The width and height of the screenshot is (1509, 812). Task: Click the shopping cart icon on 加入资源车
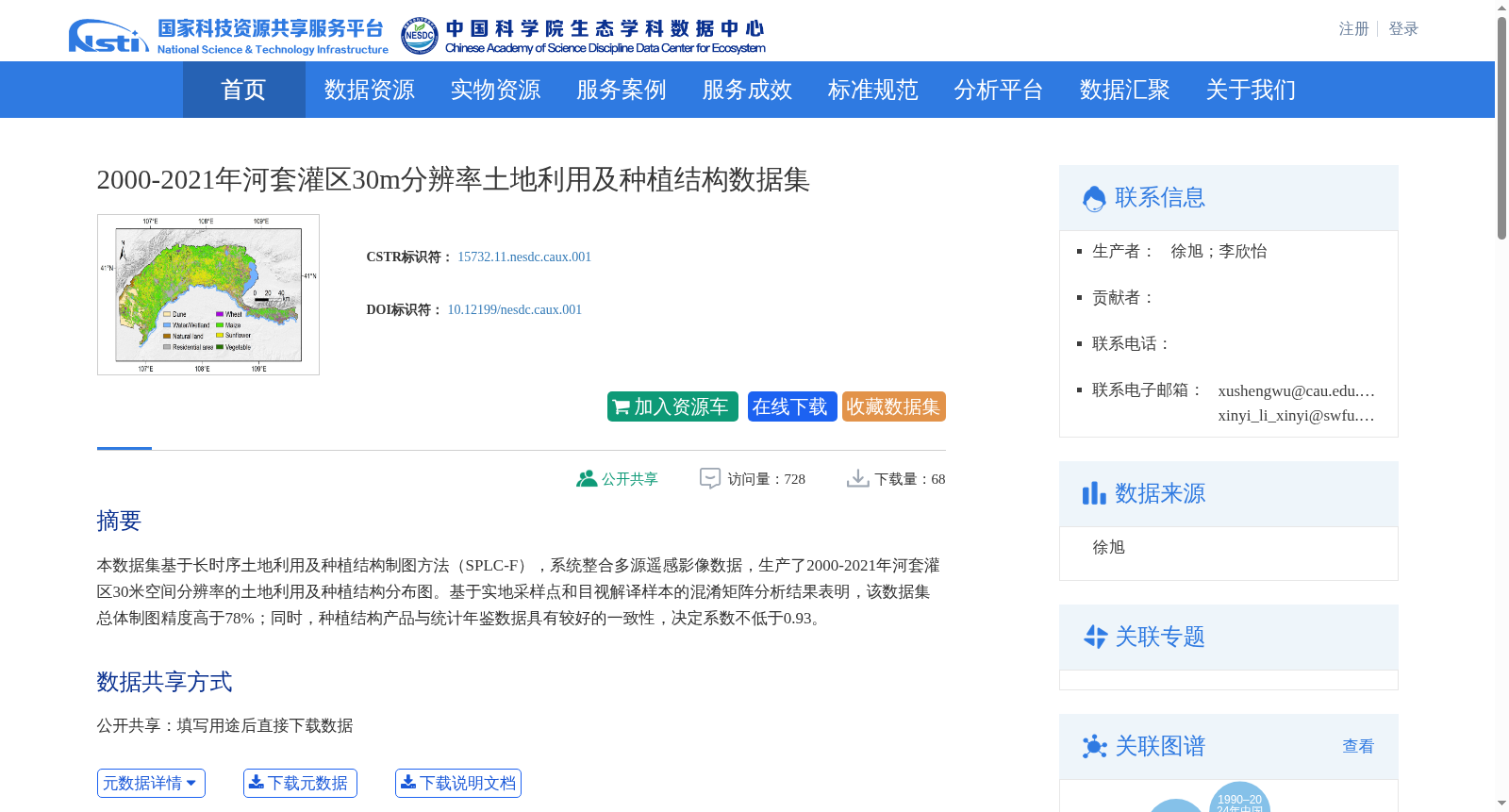621,407
